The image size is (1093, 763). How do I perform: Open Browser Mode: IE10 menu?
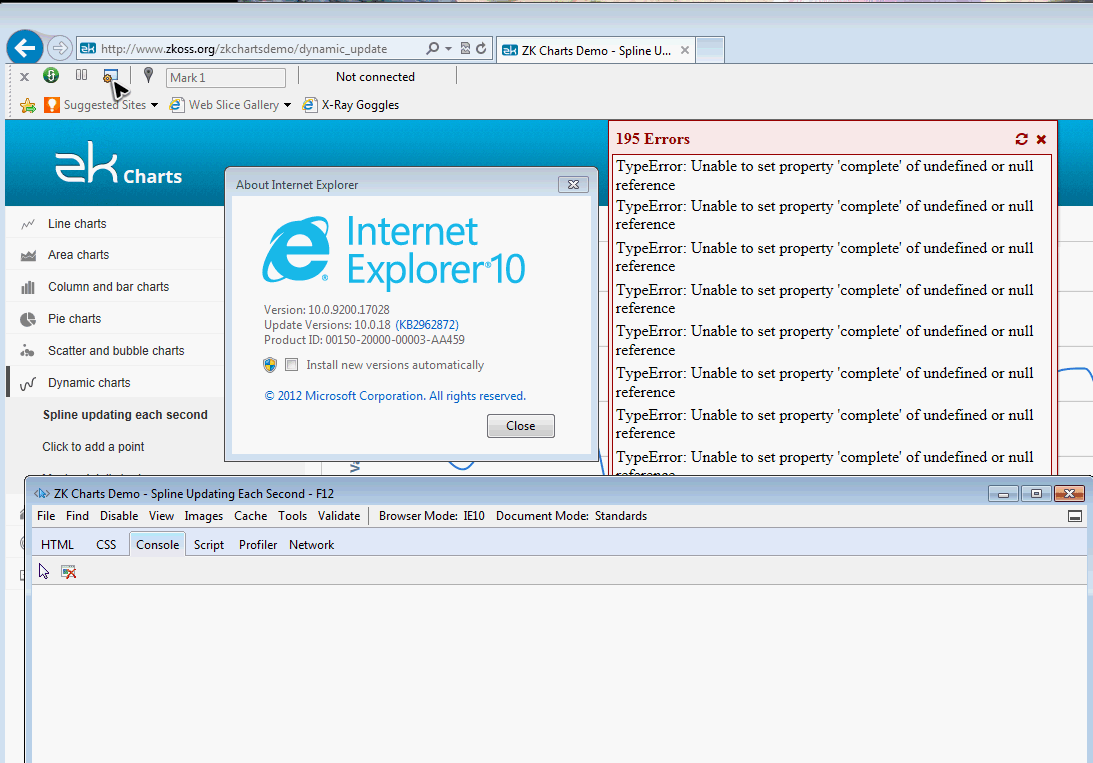[431, 516]
